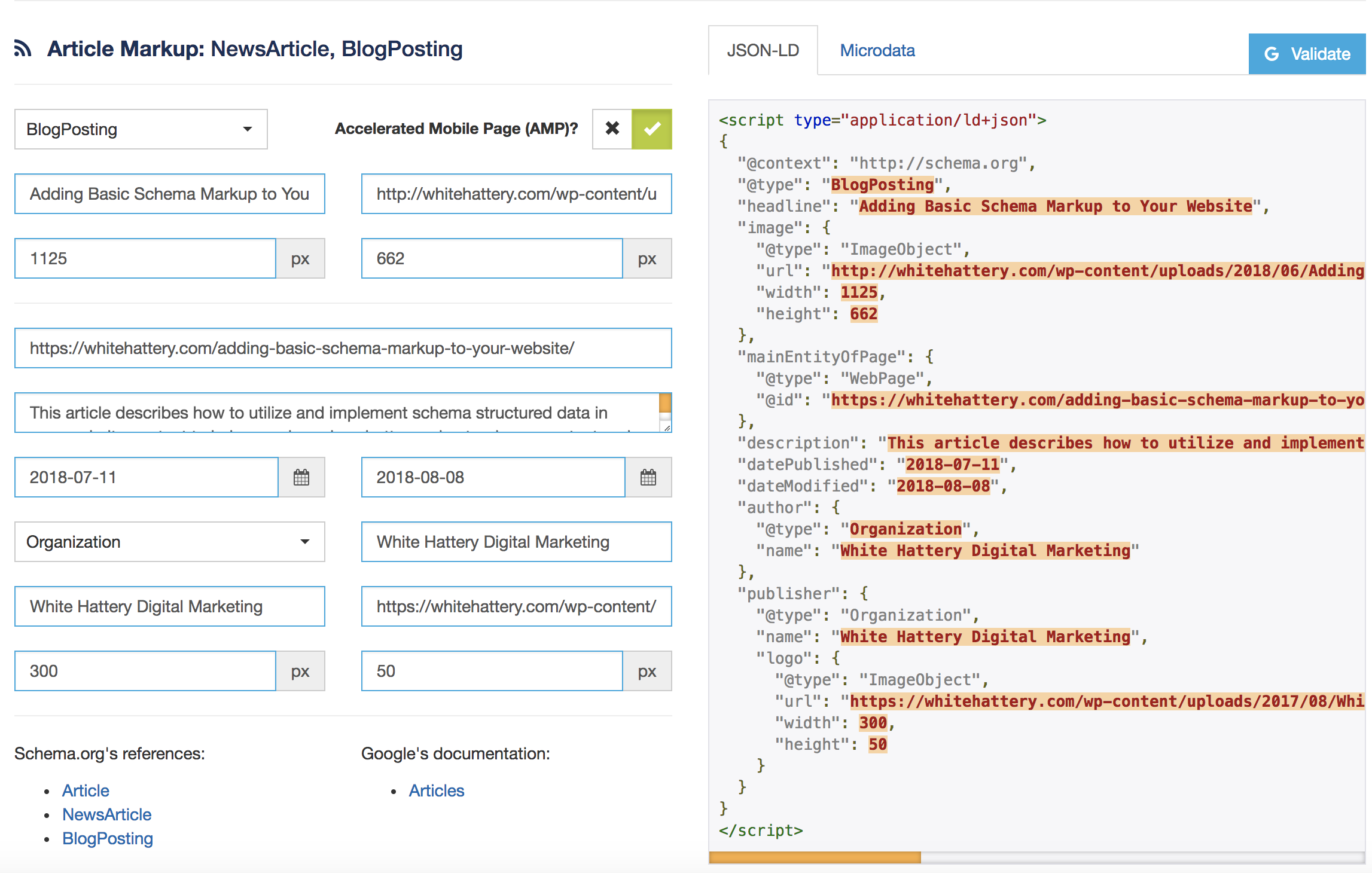Click the highlighted author 'Organization' value in code
Image resolution: width=1372 pixels, height=873 pixels.
point(905,529)
